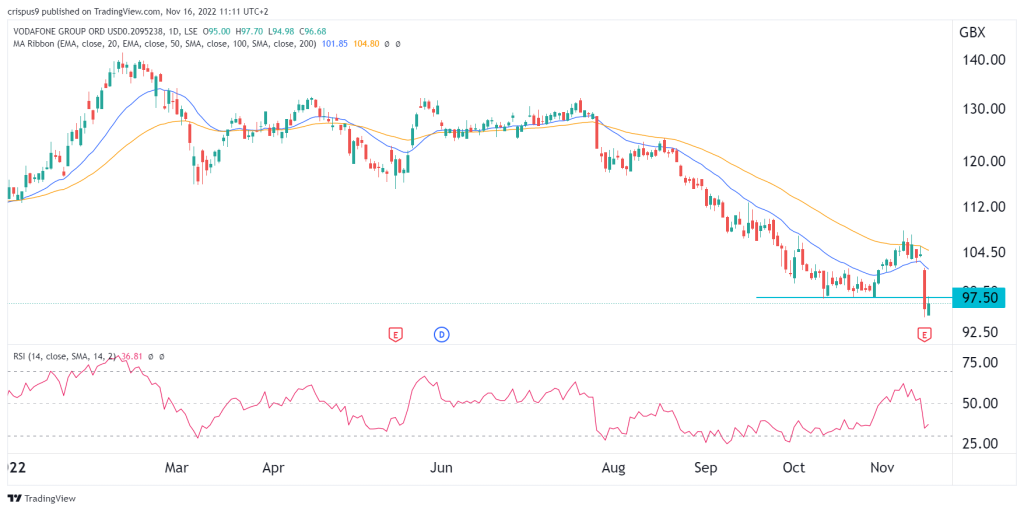
Task: Click the Aug label on time axis
Action: pos(613,468)
